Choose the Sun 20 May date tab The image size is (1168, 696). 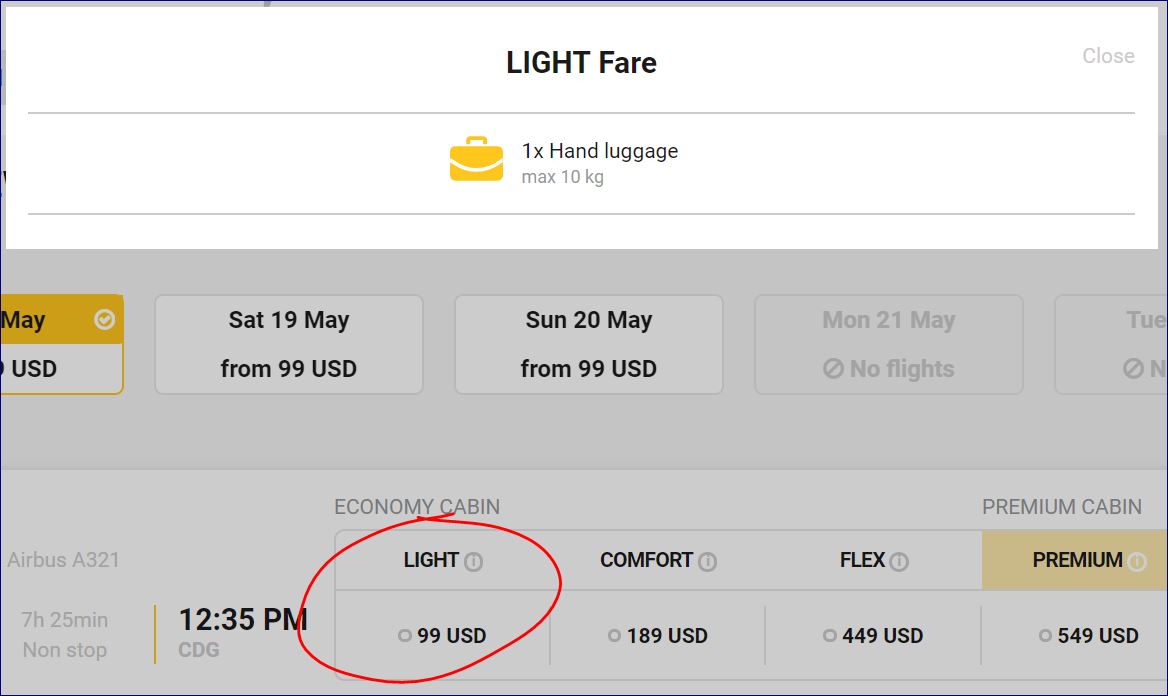point(588,344)
